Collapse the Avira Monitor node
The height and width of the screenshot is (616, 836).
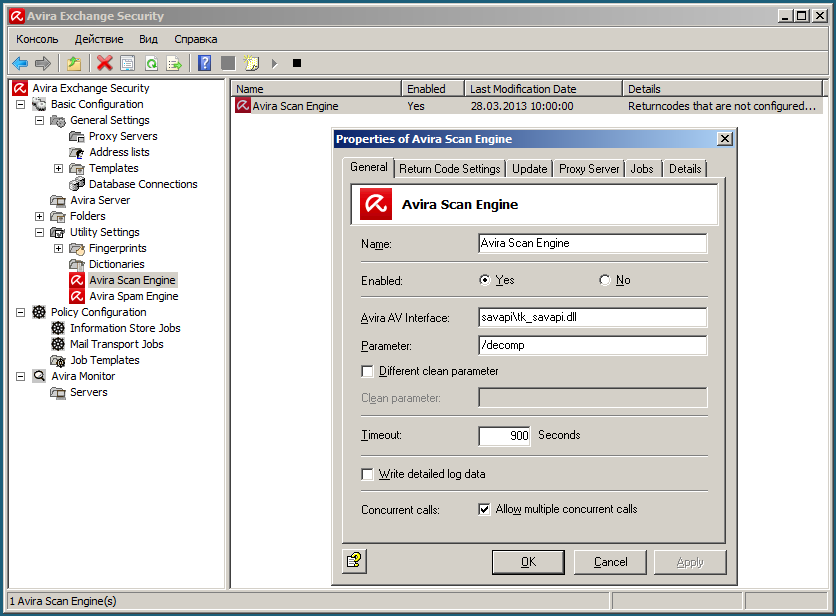20,377
